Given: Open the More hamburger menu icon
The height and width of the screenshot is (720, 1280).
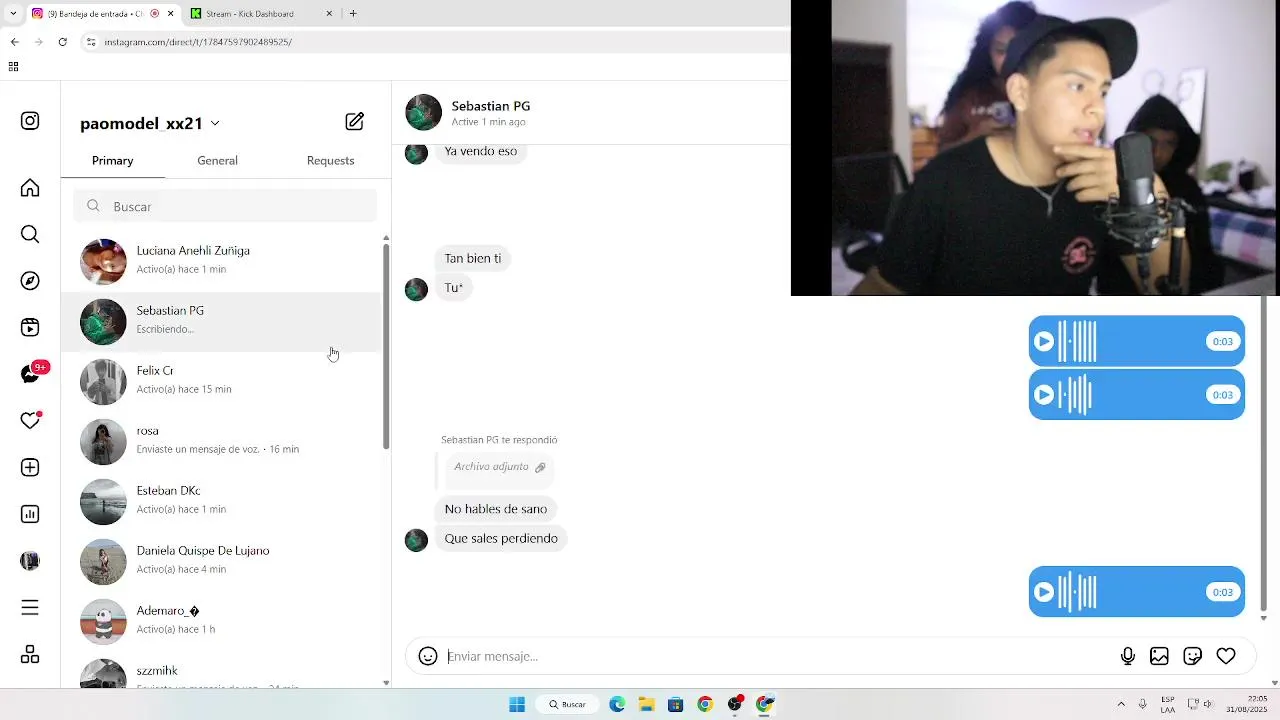Looking at the screenshot, I should (30, 607).
